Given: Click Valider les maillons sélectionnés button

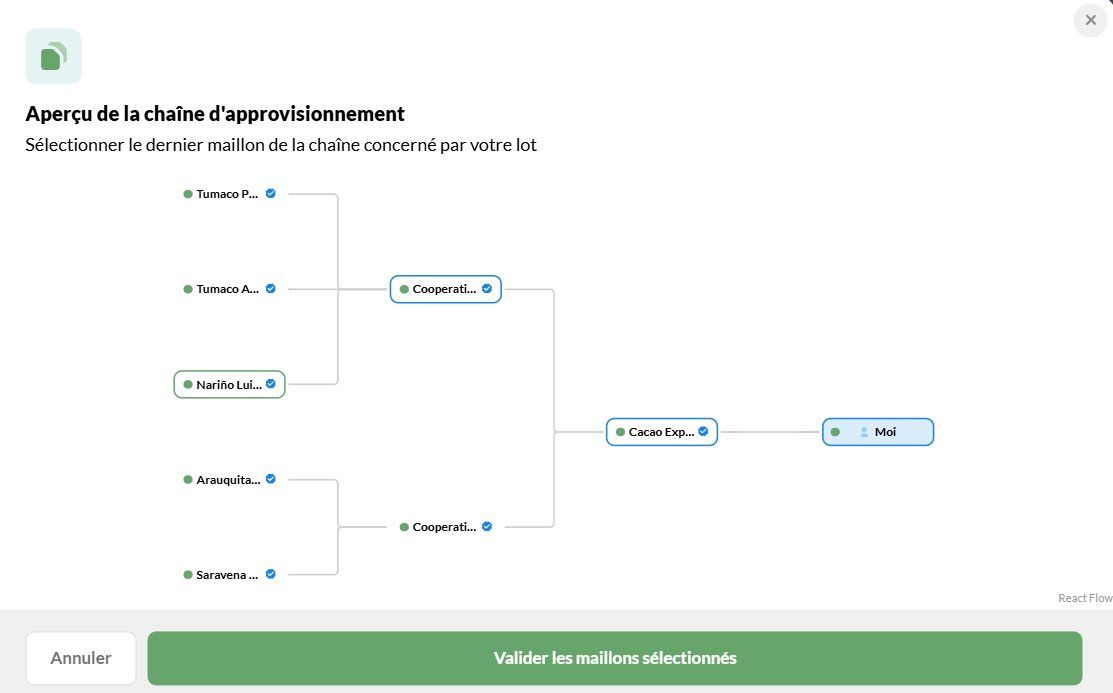Looking at the screenshot, I should point(615,658).
